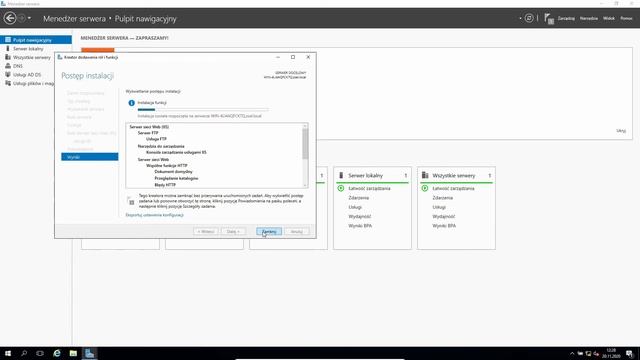Select Dokument domyślny in the list
640x360 pixels.
tap(173, 172)
